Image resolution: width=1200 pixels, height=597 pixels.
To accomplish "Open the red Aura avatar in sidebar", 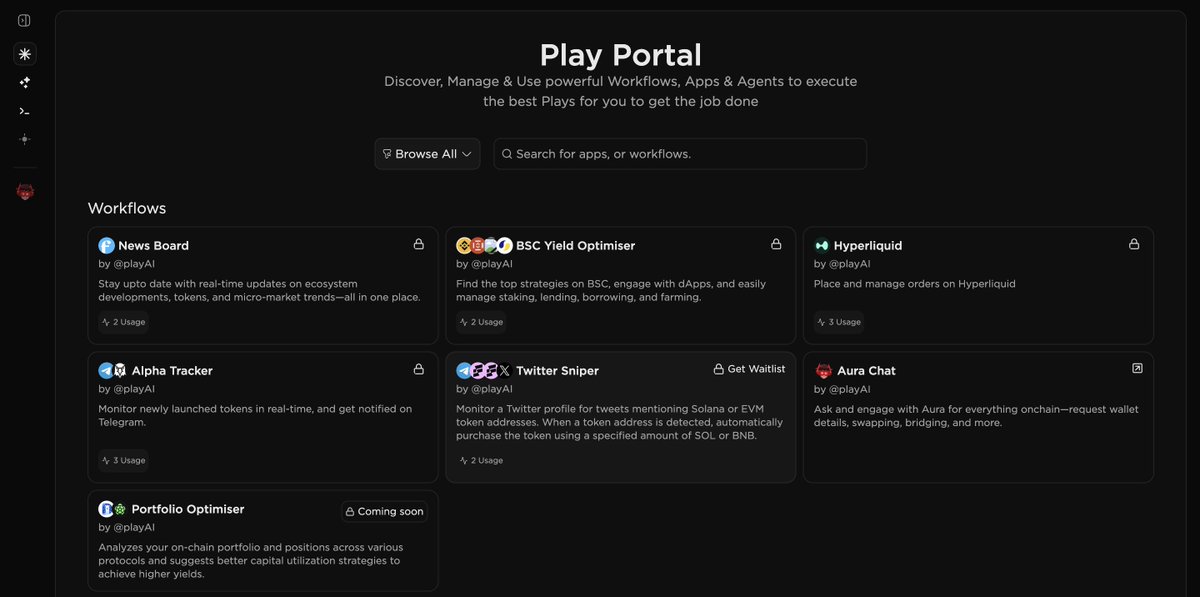I will click(x=24, y=191).
